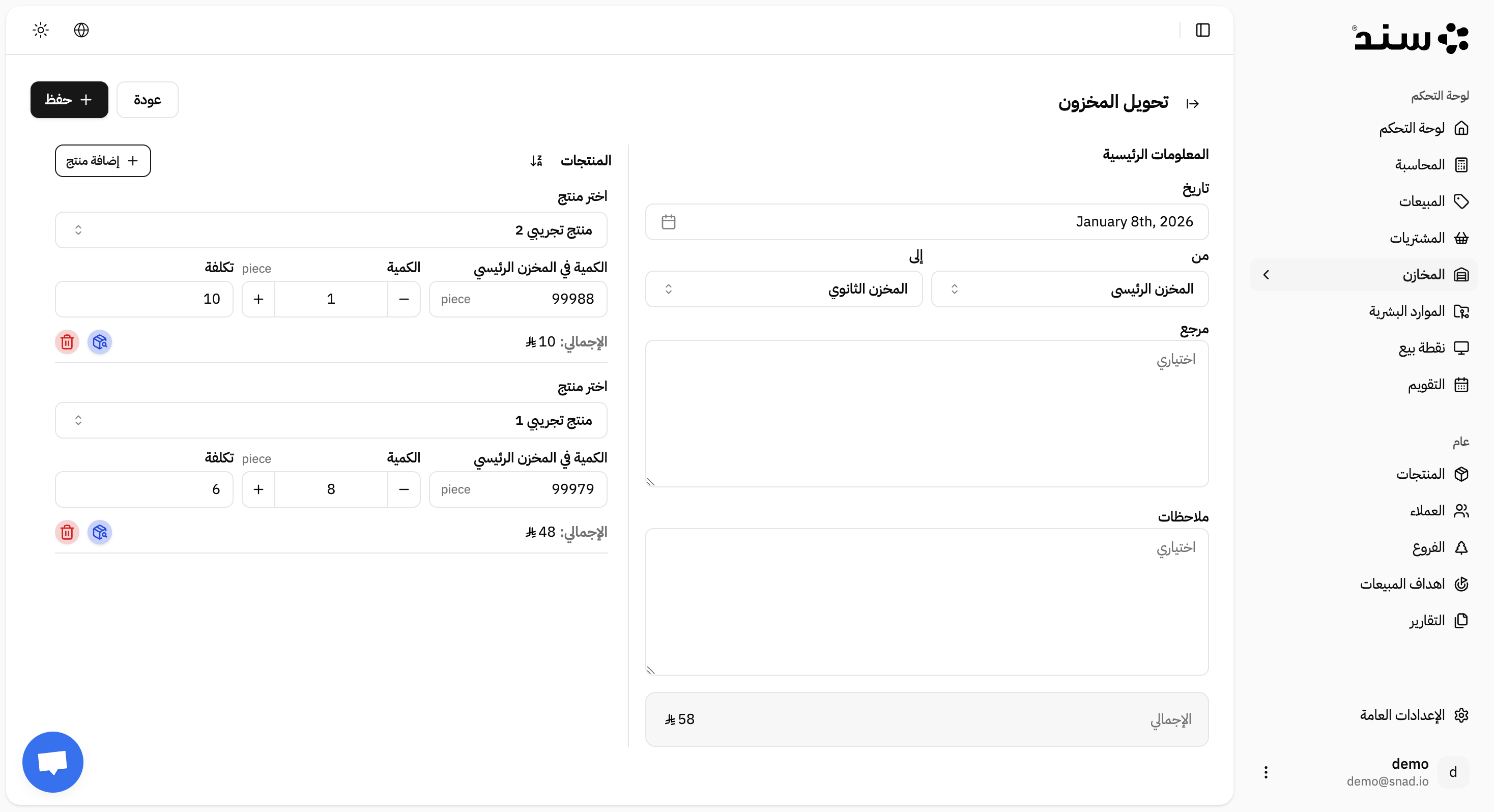This screenshot has width=1494, height=812.
Task: Click the إضافة منتج button
Action: pyautogui.click(x=103, y=161)
